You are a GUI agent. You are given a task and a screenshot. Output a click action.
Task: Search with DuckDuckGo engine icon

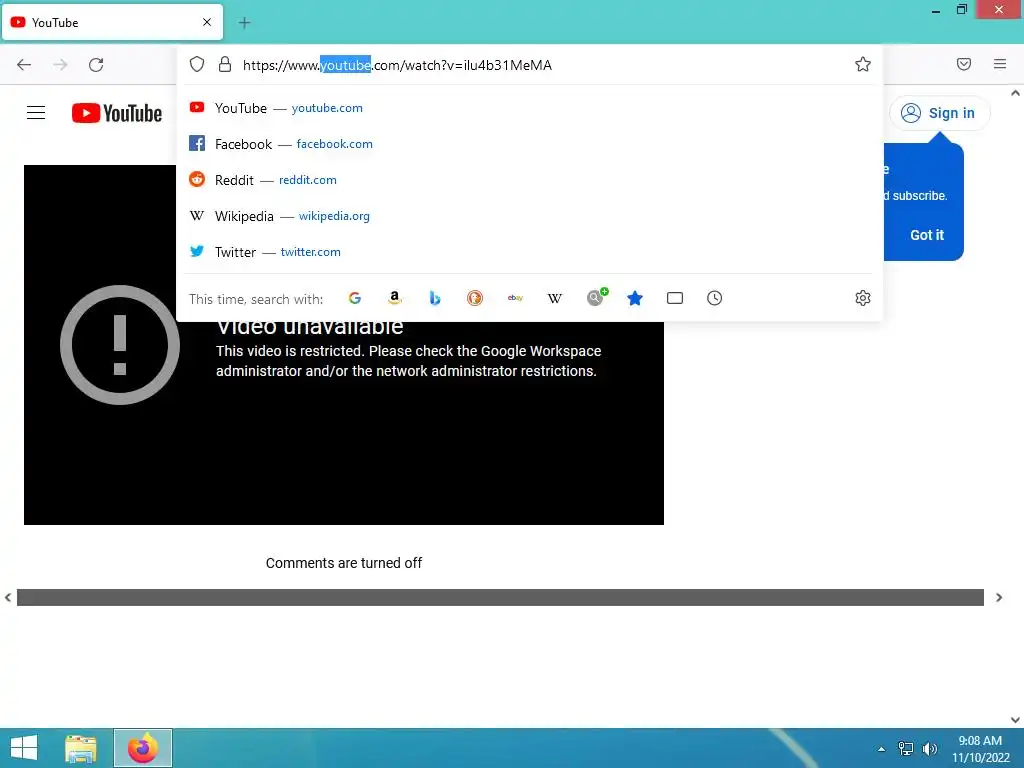475,298
